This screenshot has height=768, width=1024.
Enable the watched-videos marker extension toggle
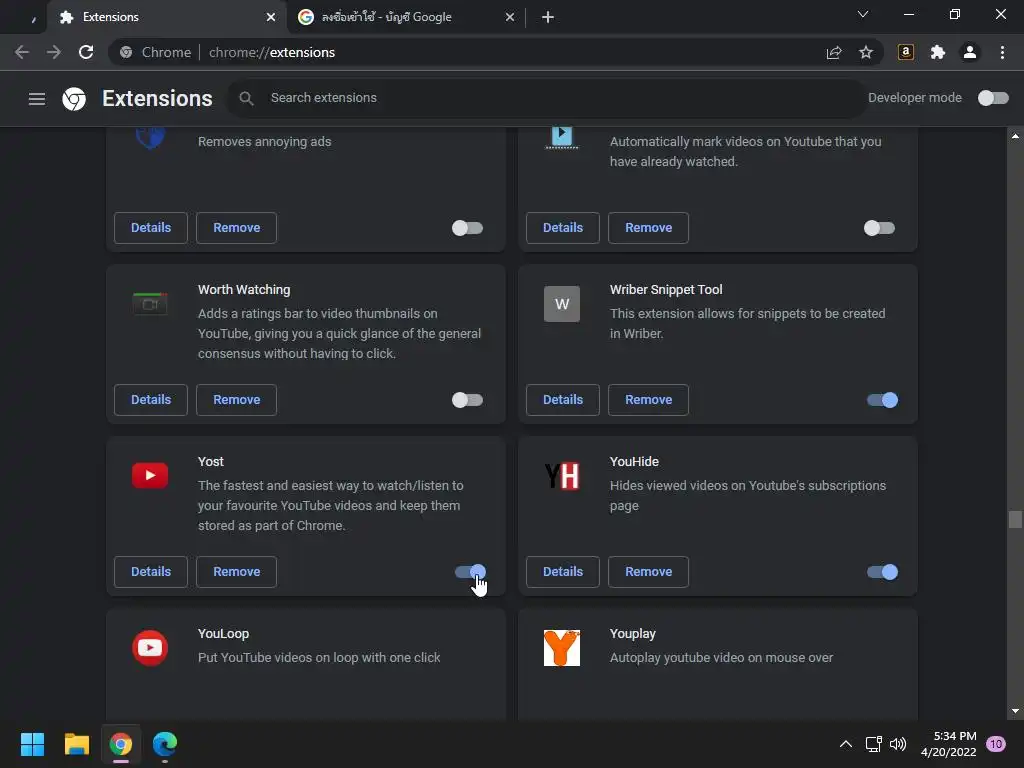879,228
